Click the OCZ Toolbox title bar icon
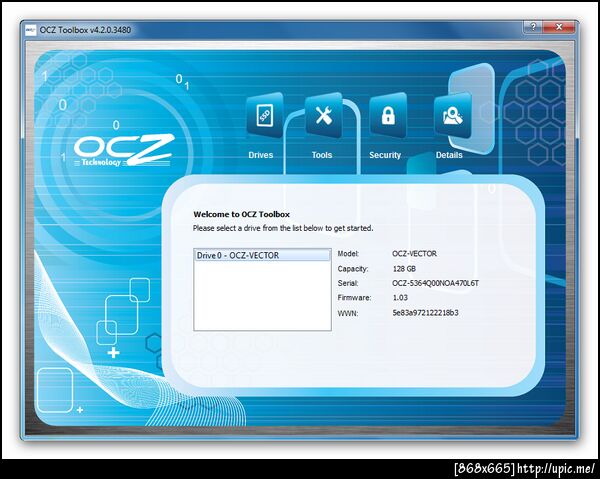 pos(30,30)
